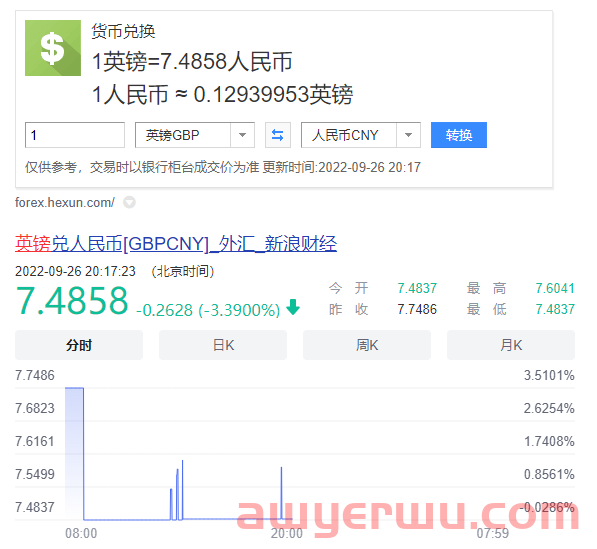Click the 2.6254% chart axis label
The width and height of the screenshot is (597, 549).
point(549,408)
